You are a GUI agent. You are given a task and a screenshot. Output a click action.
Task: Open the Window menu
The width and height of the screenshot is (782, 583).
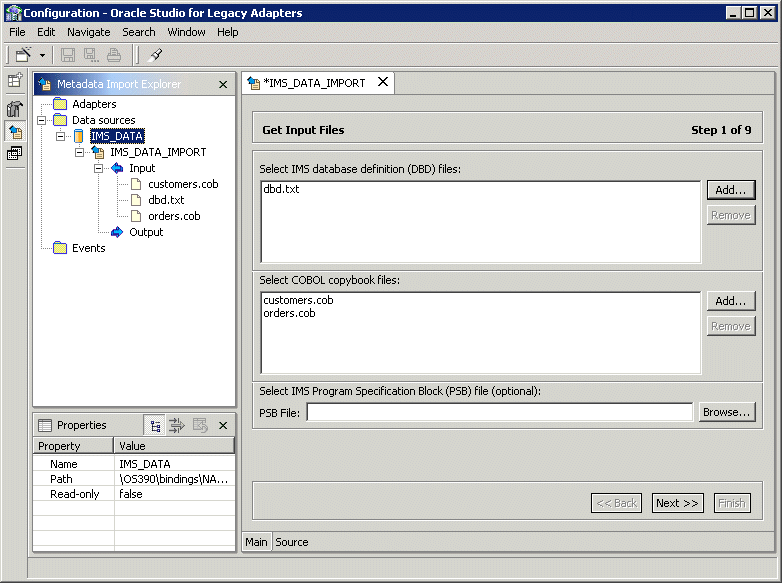click(x=186, y=32)
